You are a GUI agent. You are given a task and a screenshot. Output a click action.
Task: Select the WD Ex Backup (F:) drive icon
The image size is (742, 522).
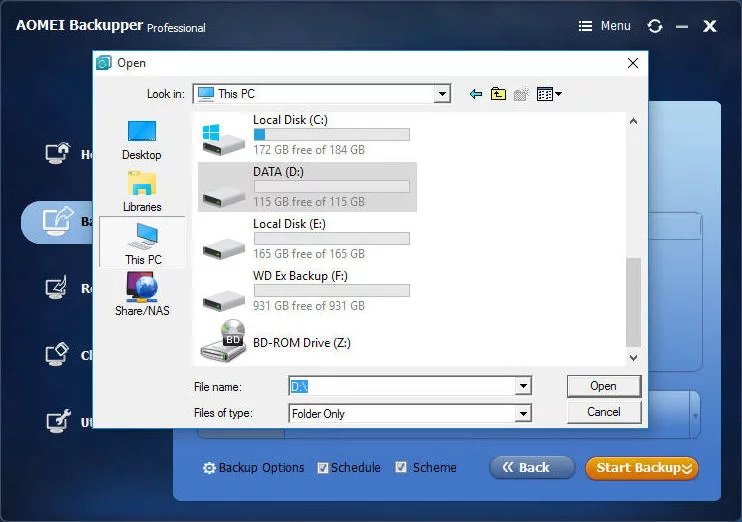(223, 299)
